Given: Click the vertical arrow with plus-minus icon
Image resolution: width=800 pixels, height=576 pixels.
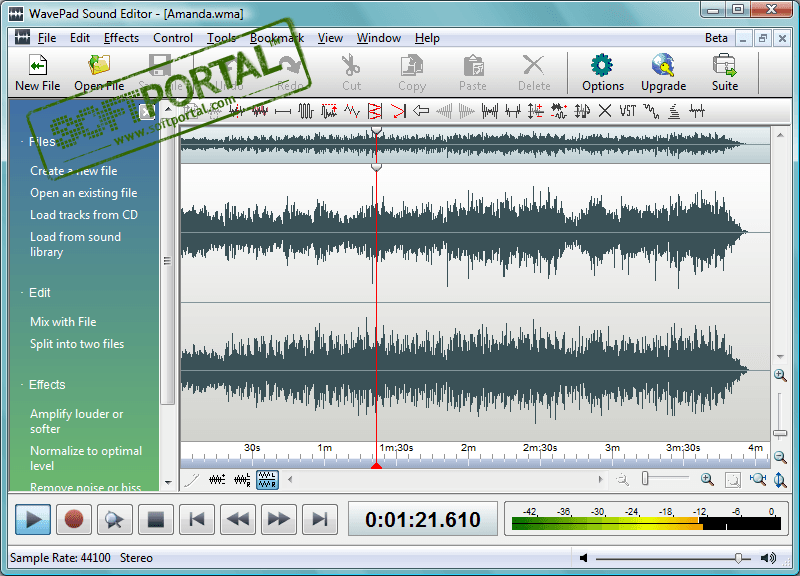Looking at the screenshot, I should [x=536, y=111].
